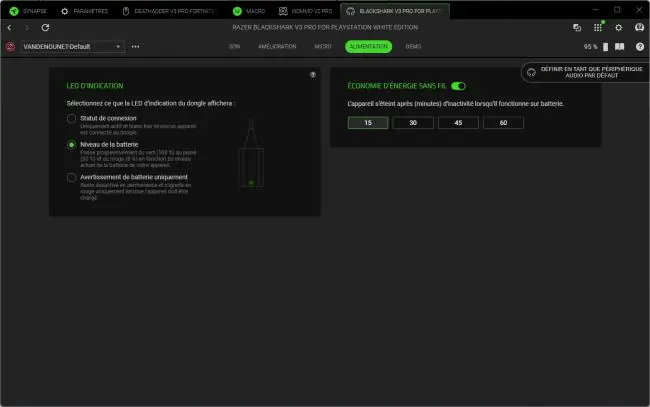Toggle Économie d'énergie sans fil switch
This screenshot has width=650, height=407.
(458, 86)
